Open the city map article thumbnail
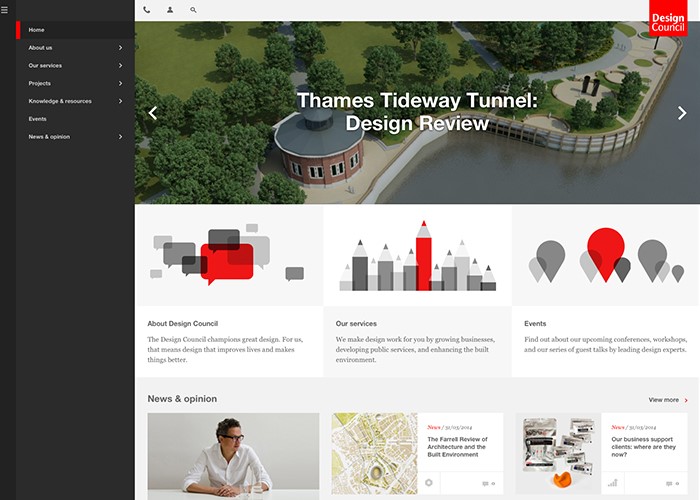 point(375,453)
